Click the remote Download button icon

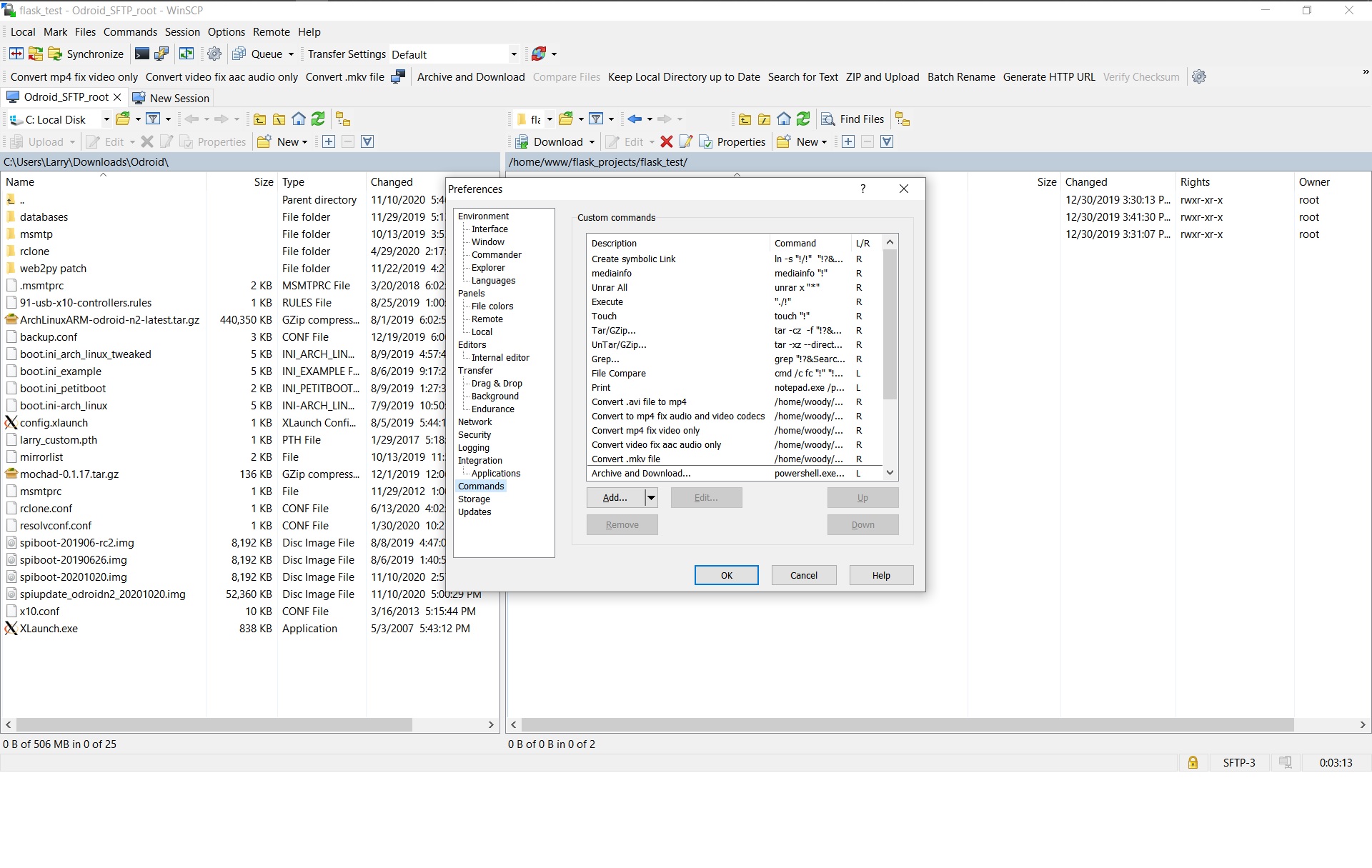522,142
